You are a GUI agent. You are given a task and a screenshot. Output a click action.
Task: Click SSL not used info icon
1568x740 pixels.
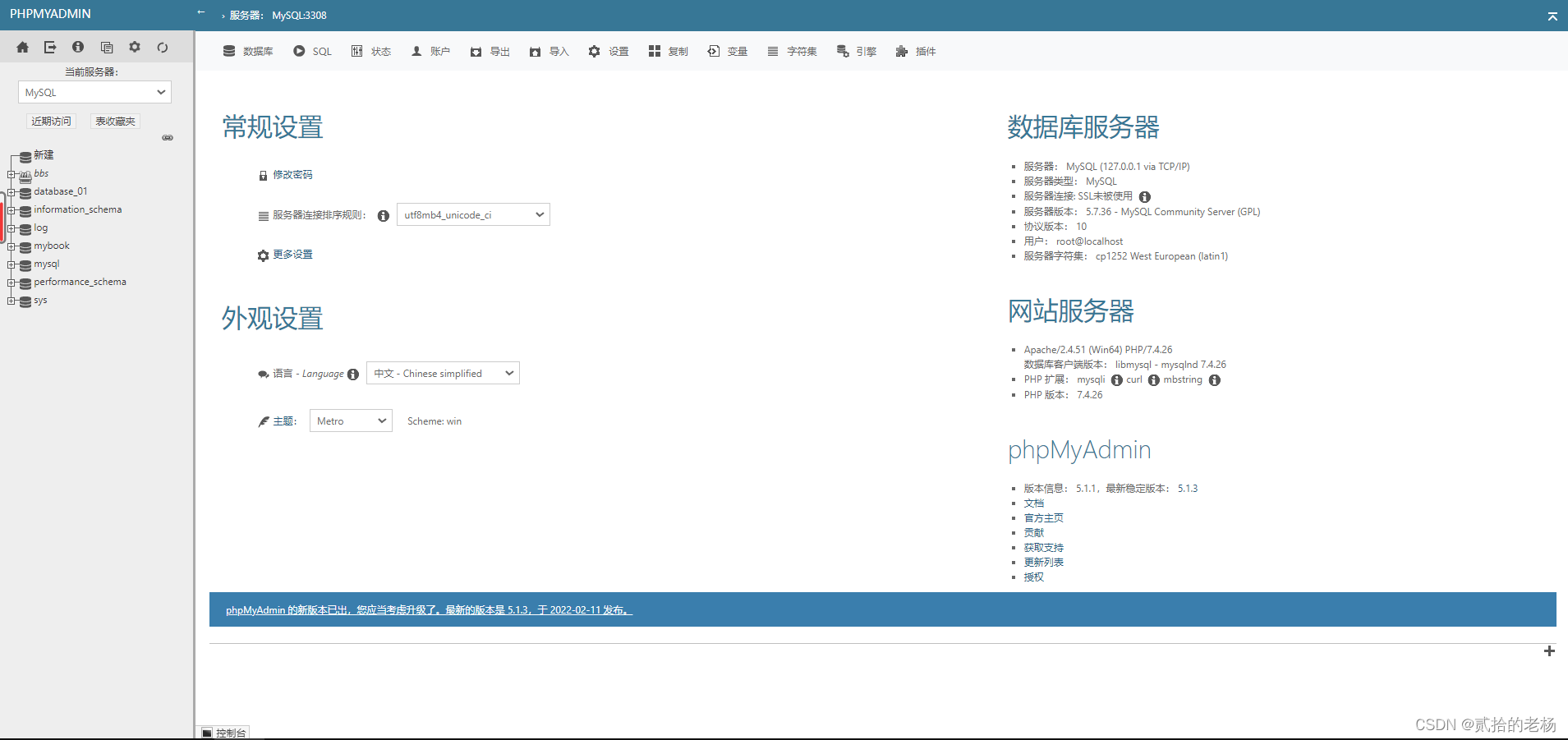[1145, 197]
